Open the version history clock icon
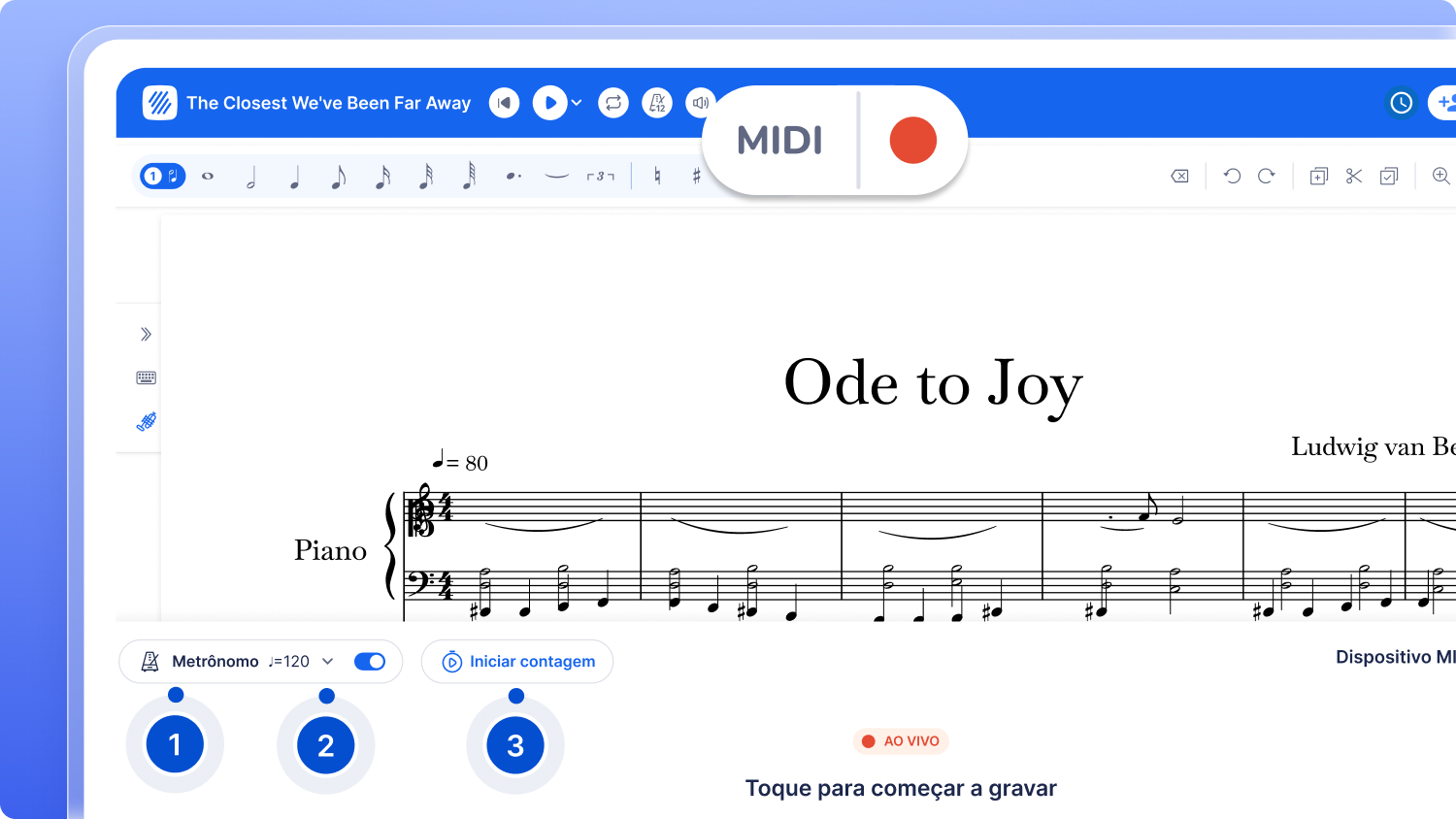 coord(1401,103)
